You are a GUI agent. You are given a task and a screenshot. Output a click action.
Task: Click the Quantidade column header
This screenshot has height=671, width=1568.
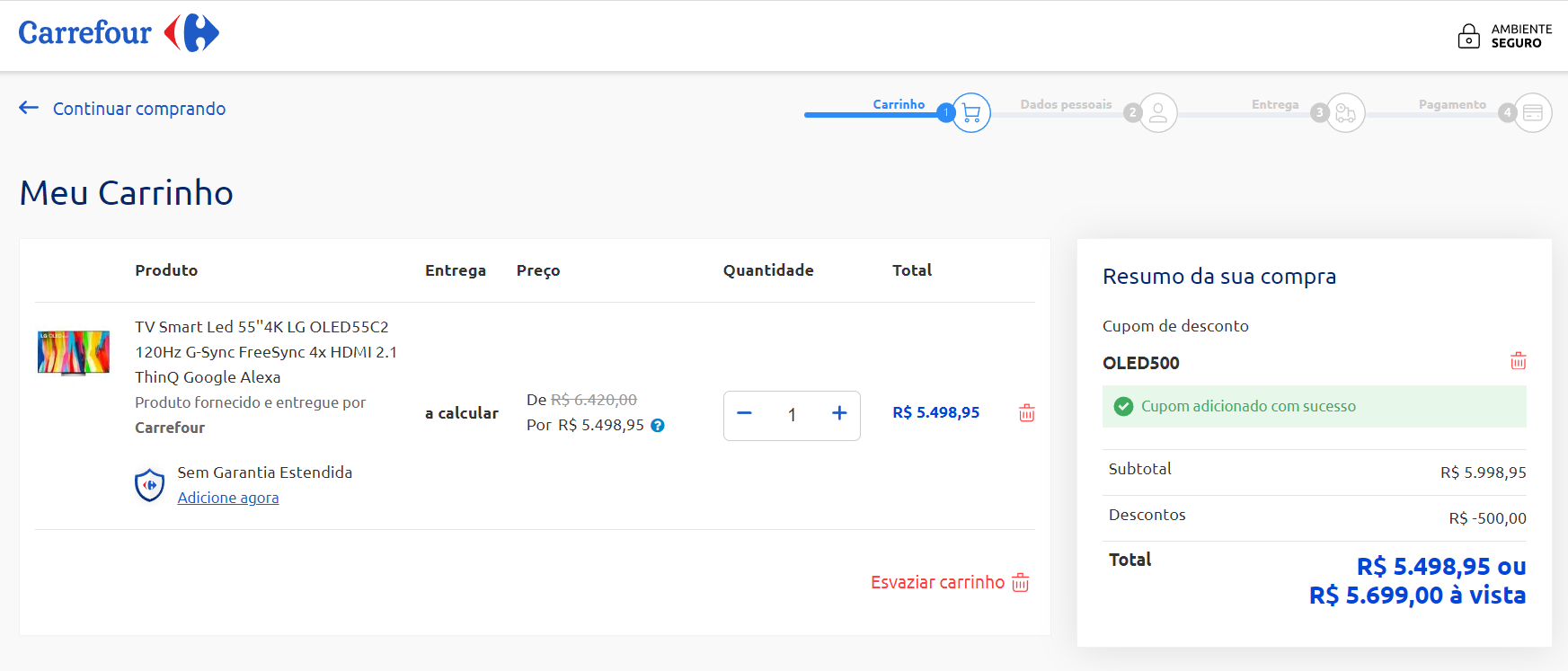click(x=768, y=270)
